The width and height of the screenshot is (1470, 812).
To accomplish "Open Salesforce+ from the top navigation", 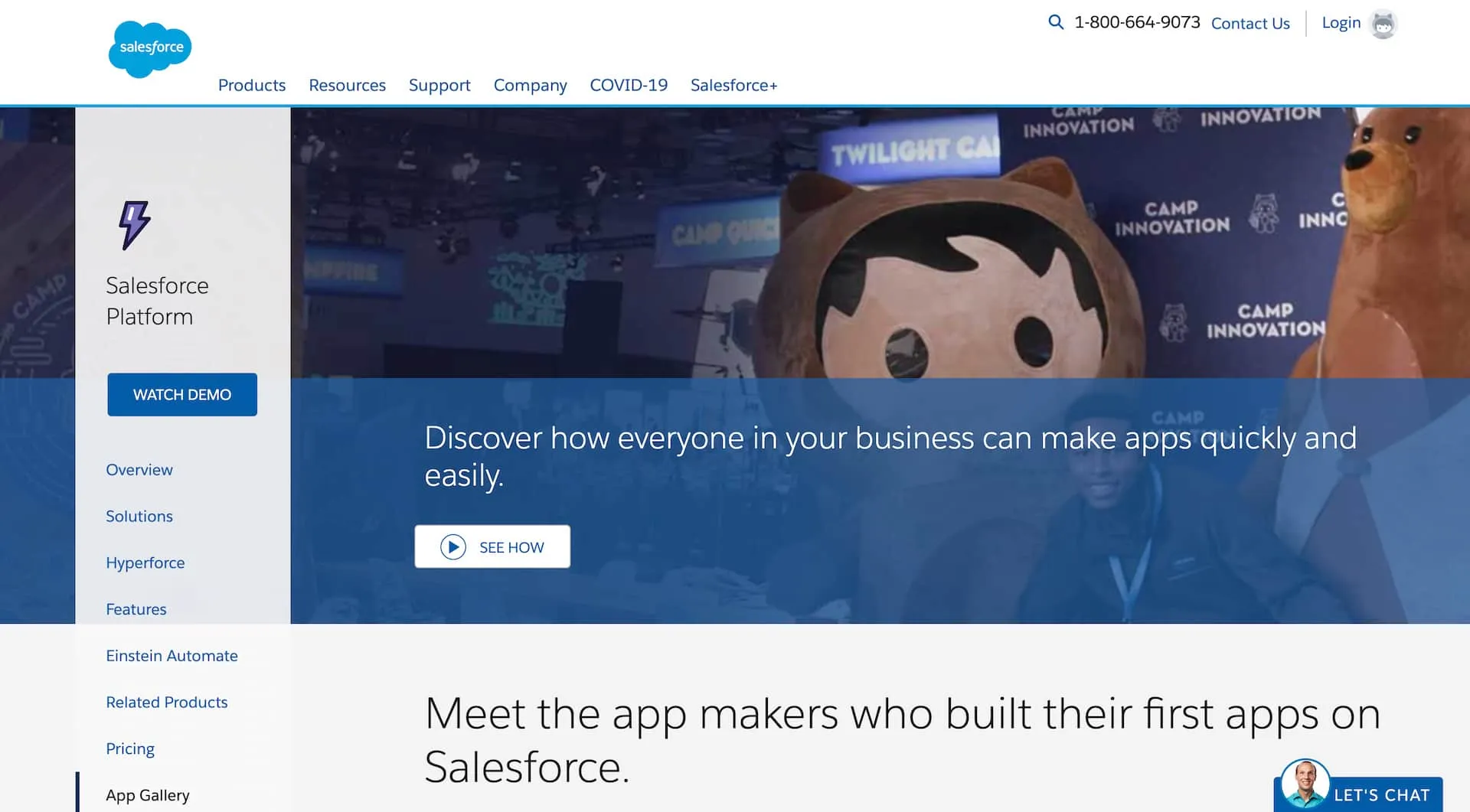I will coord(733,85).
